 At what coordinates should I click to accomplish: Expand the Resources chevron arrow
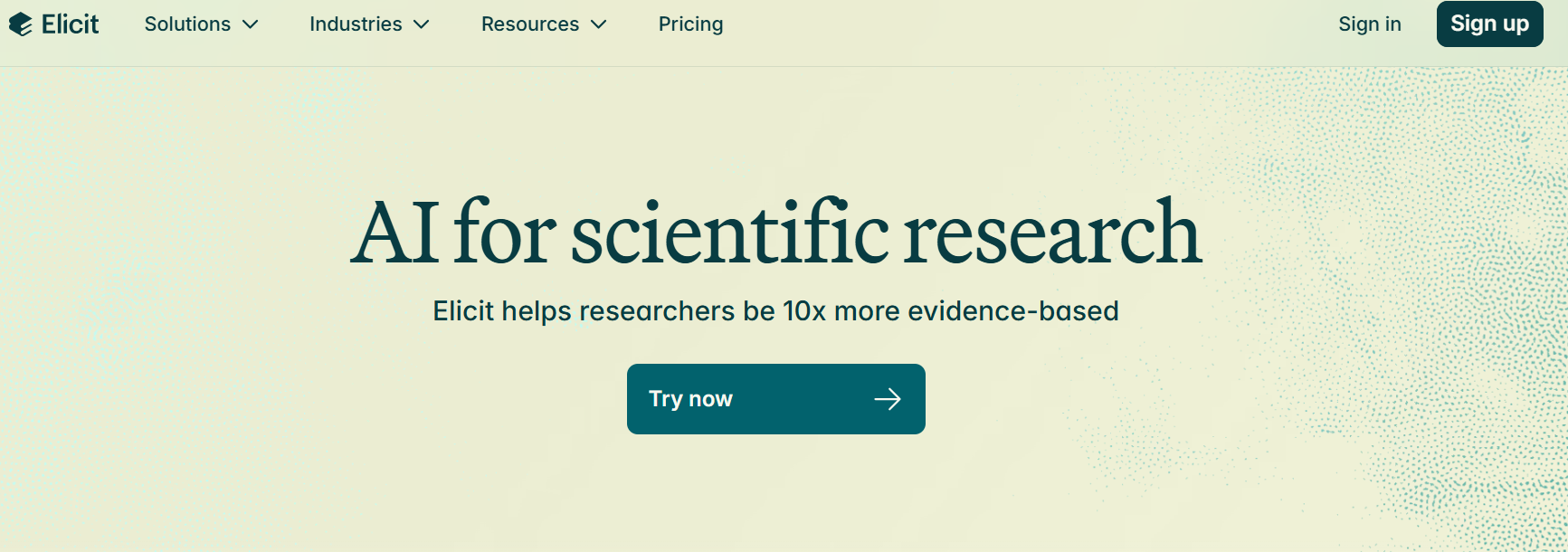(x=599, y=24)
